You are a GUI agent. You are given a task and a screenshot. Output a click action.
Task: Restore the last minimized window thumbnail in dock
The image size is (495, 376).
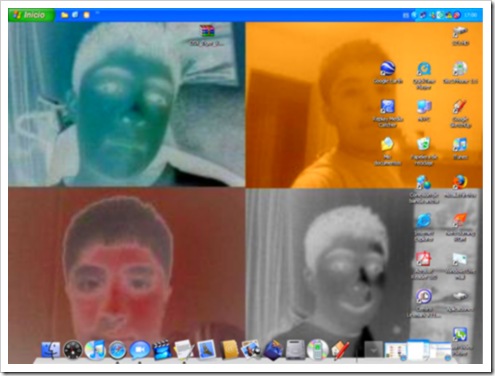tap(440, 351)
